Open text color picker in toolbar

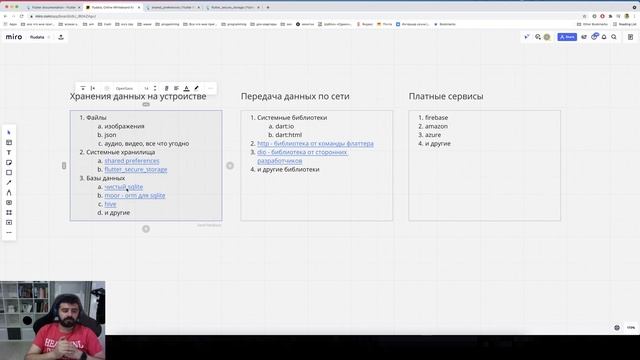coord(187,88)
